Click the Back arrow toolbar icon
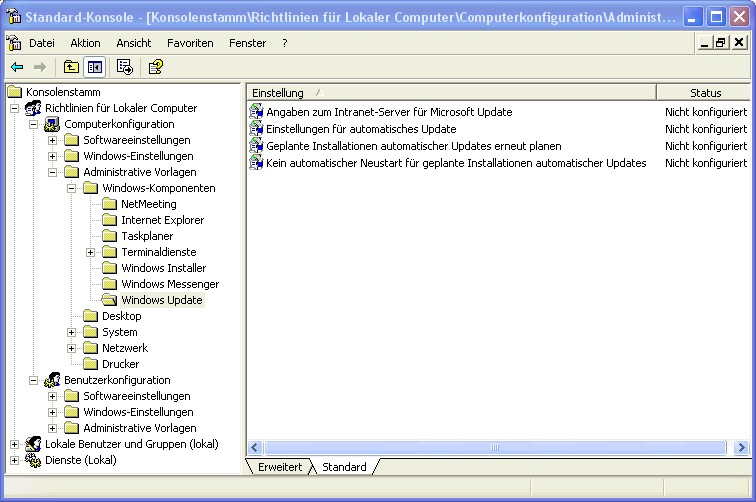Screen dimensions: 756x502 coord(17,67)
